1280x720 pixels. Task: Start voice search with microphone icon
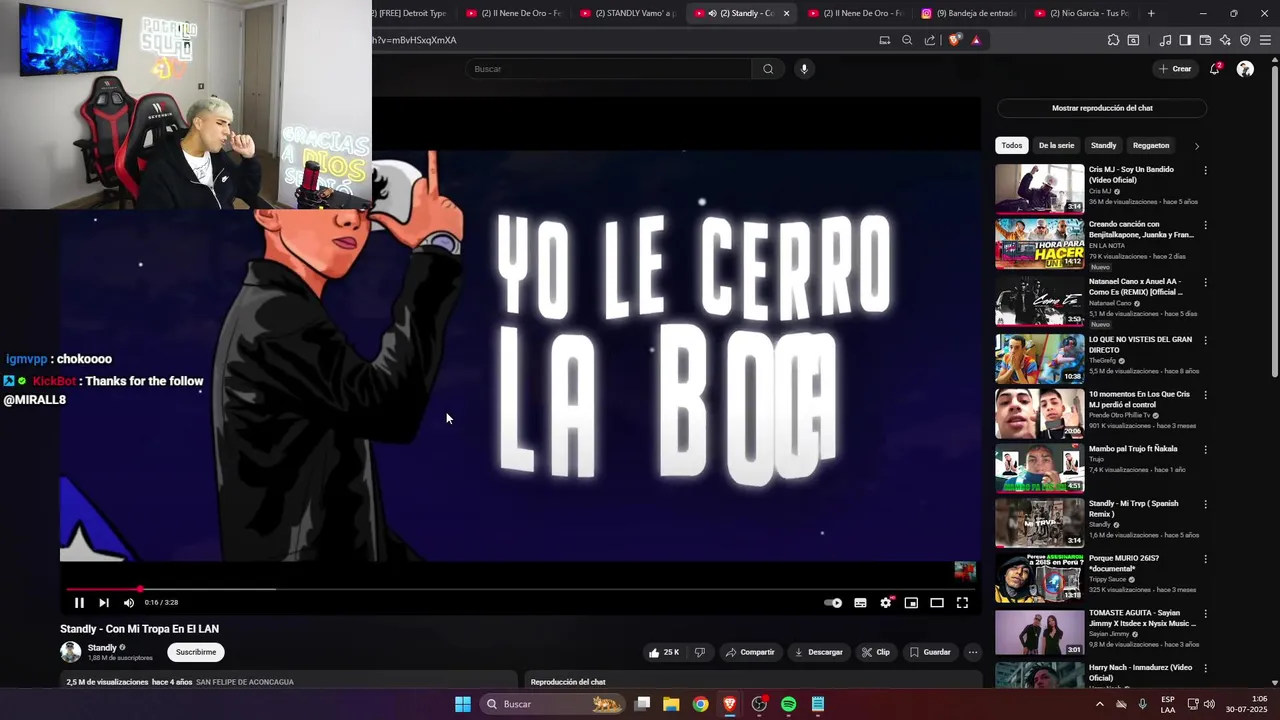804,69
